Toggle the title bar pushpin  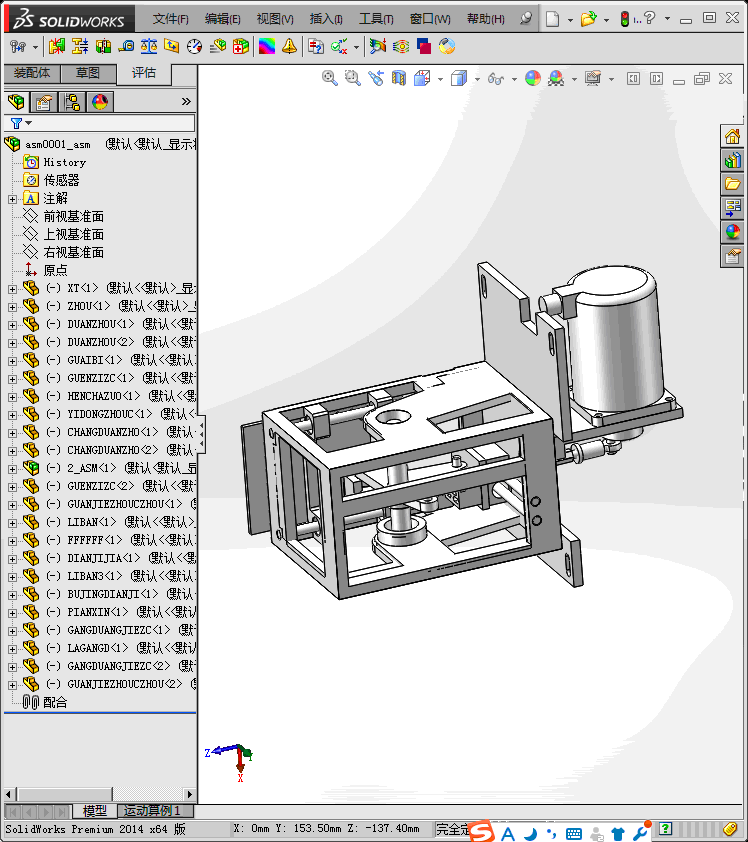point(526,19)
